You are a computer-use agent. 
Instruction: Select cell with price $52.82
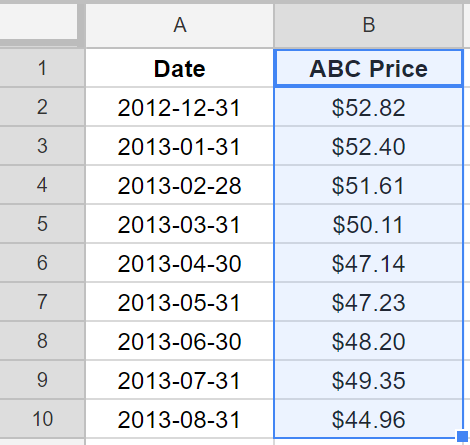368,107
